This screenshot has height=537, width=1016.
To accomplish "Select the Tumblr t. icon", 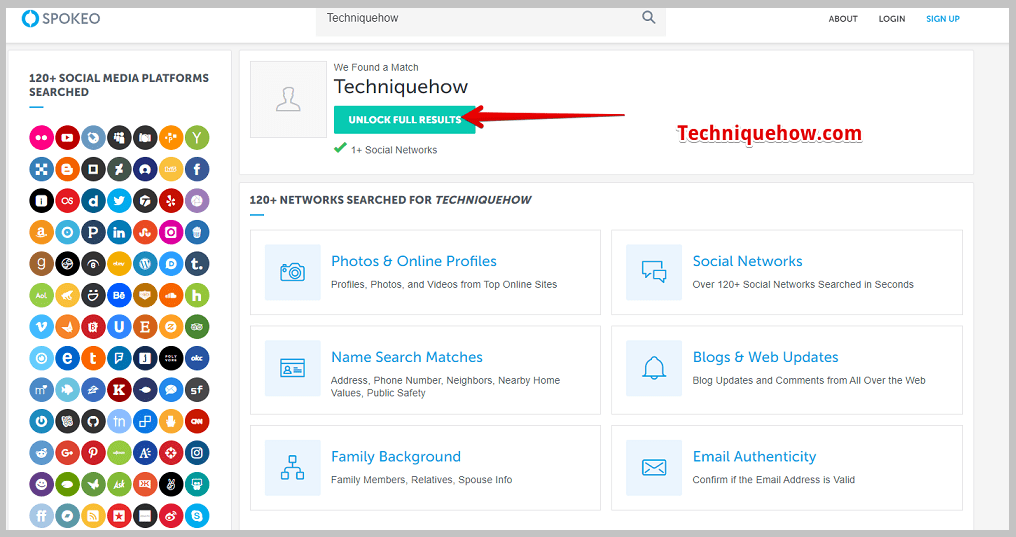I will point(197,264).
